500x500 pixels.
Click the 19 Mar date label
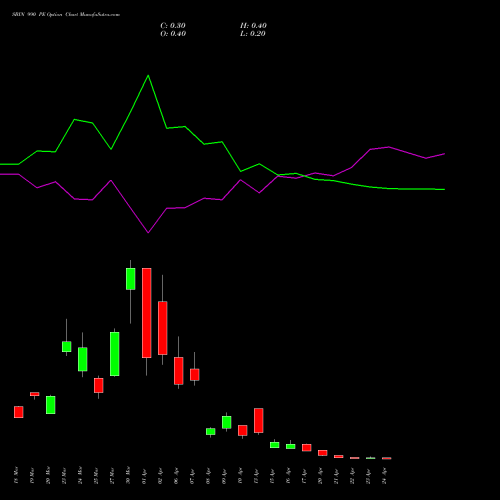click(32, 475)
